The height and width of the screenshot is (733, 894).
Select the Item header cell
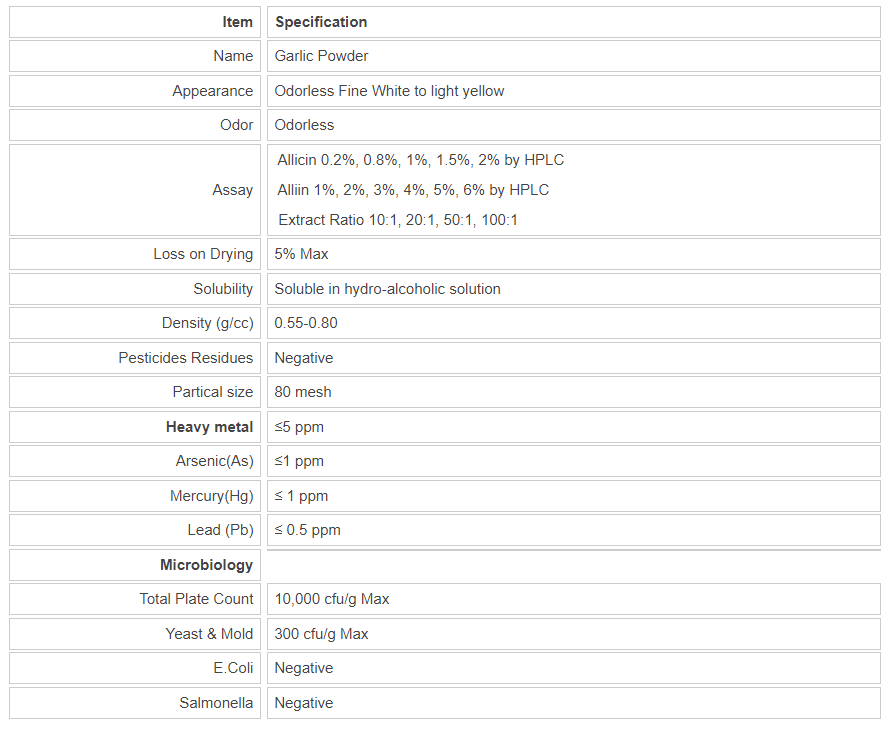tap(237, 22)
